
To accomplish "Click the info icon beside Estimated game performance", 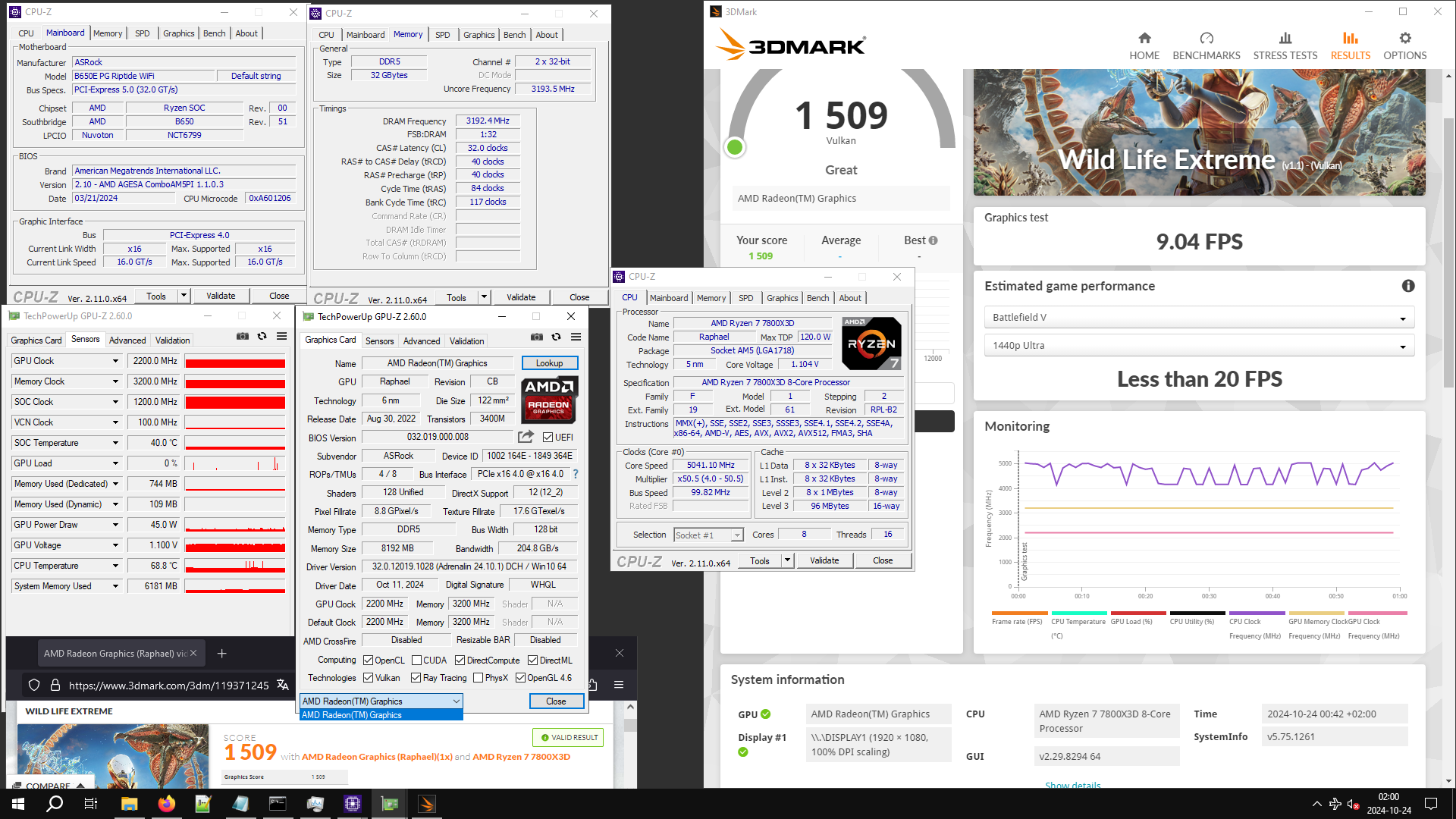I will 1408,286.
